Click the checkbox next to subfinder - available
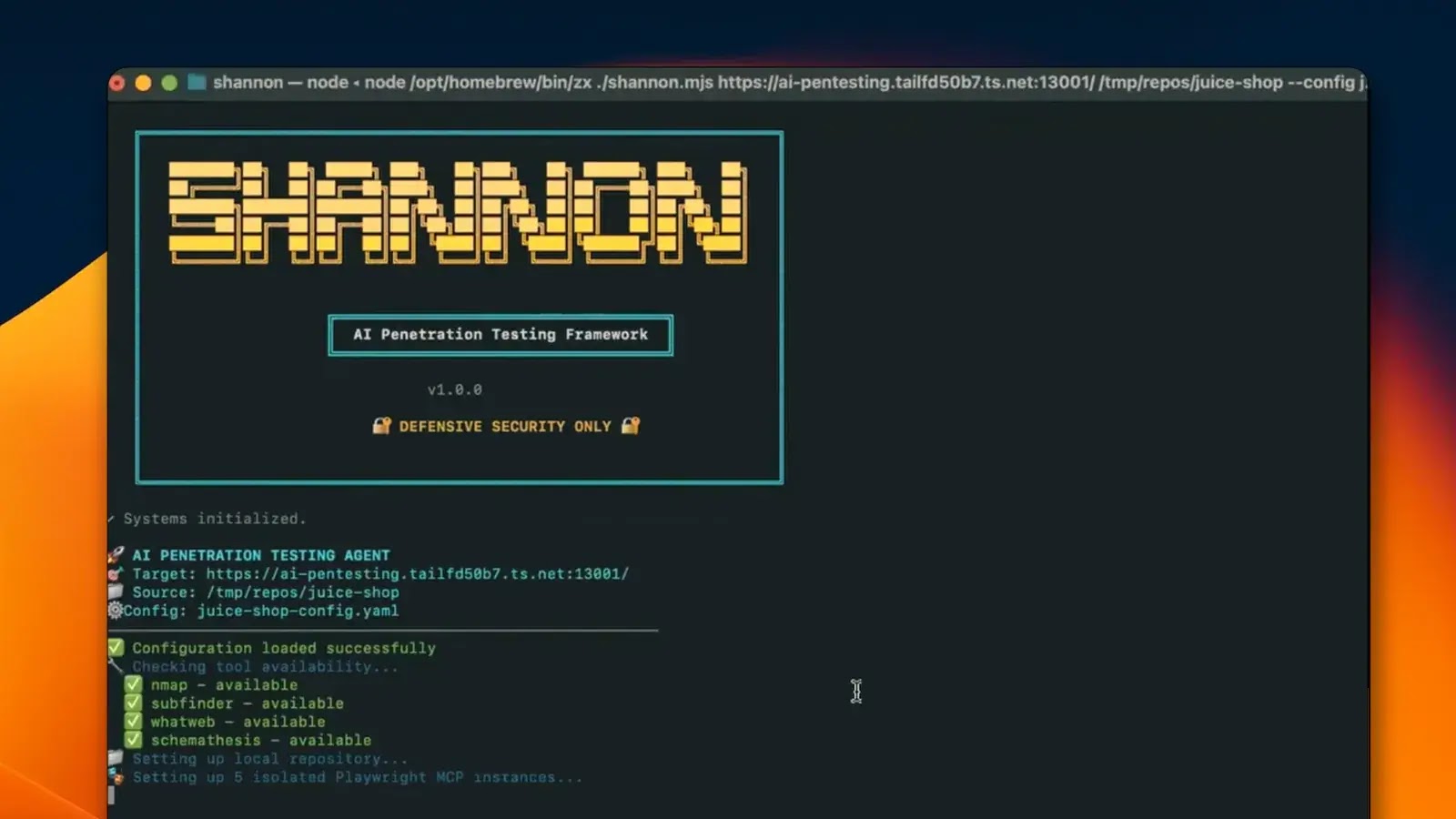Screen dimensions: 1456x819 [132, 703]
